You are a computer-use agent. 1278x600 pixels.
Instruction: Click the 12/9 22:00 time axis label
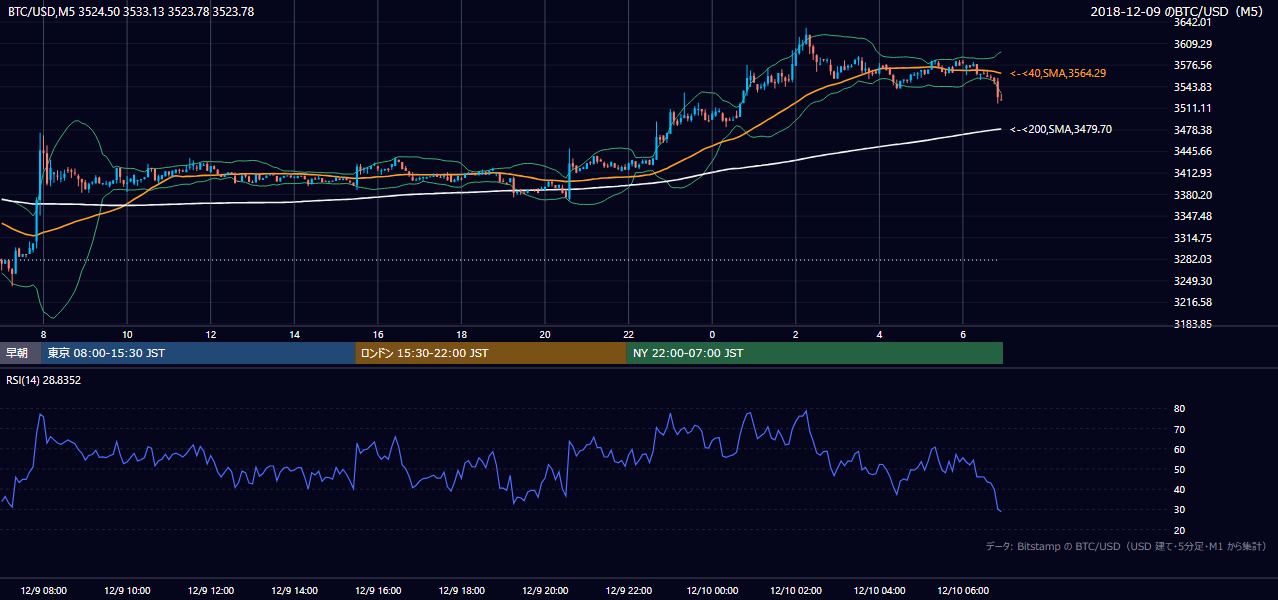pyautogui.click(x=629, y=591)
